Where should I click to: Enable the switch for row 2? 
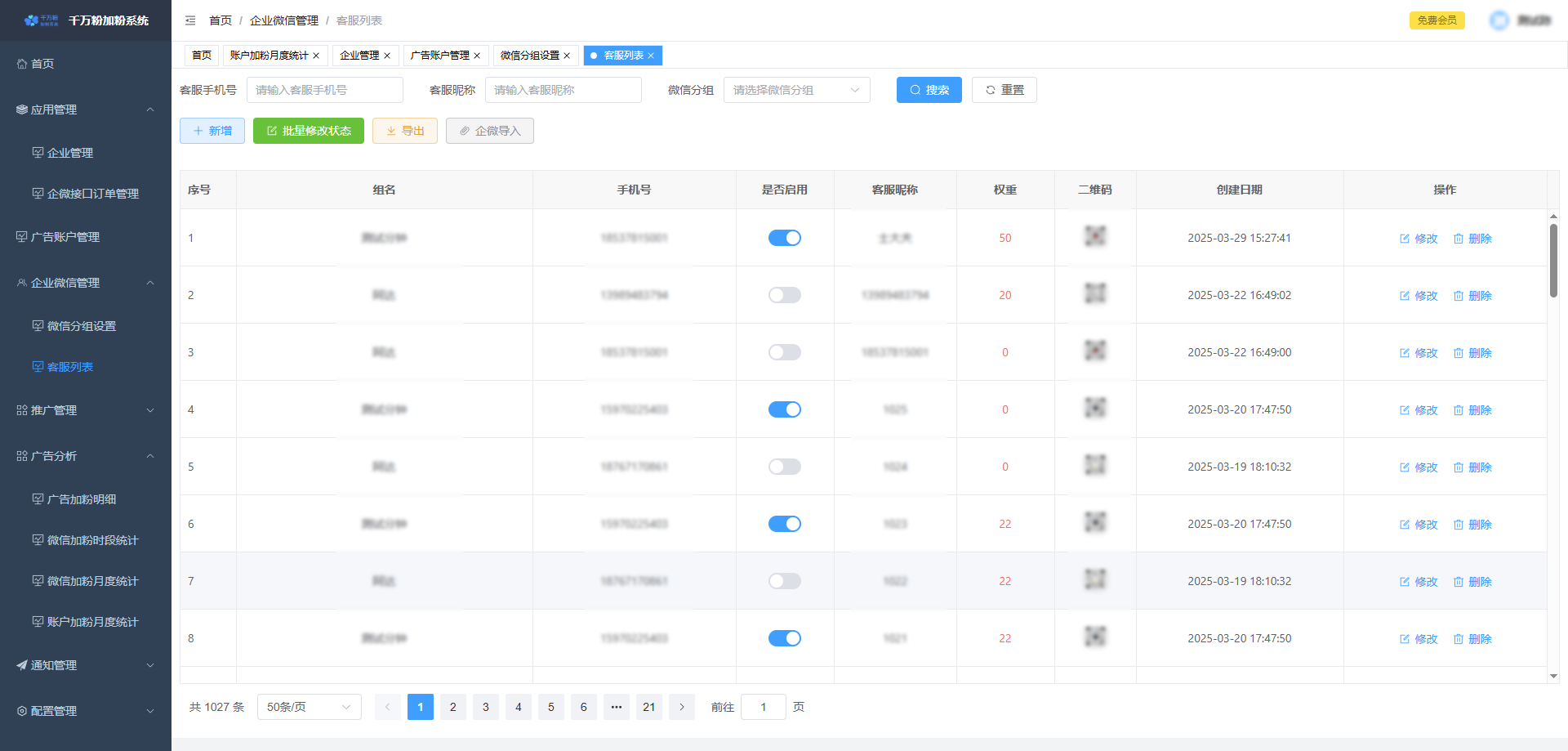784,295
